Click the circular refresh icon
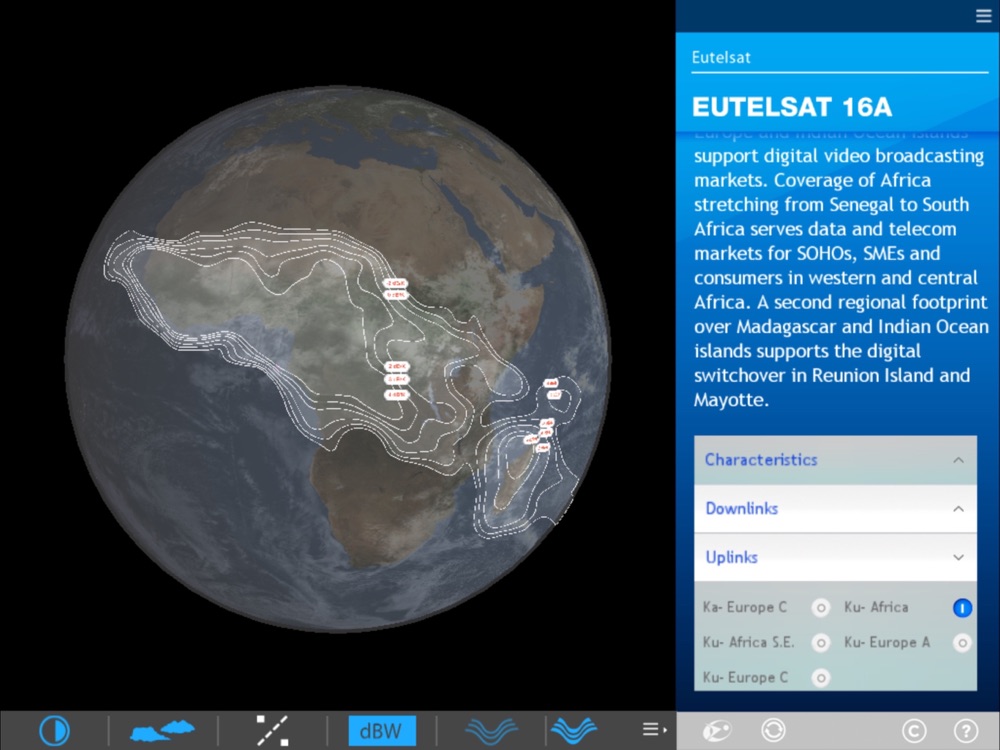Viewport: 1000px width, 750px height. coord(773,730)
